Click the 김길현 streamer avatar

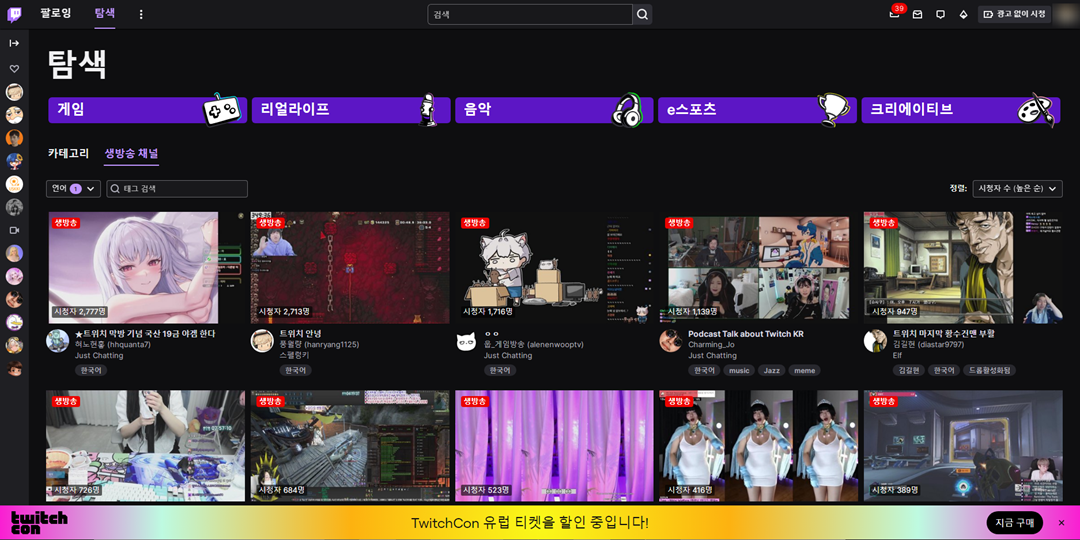(875, 341)
